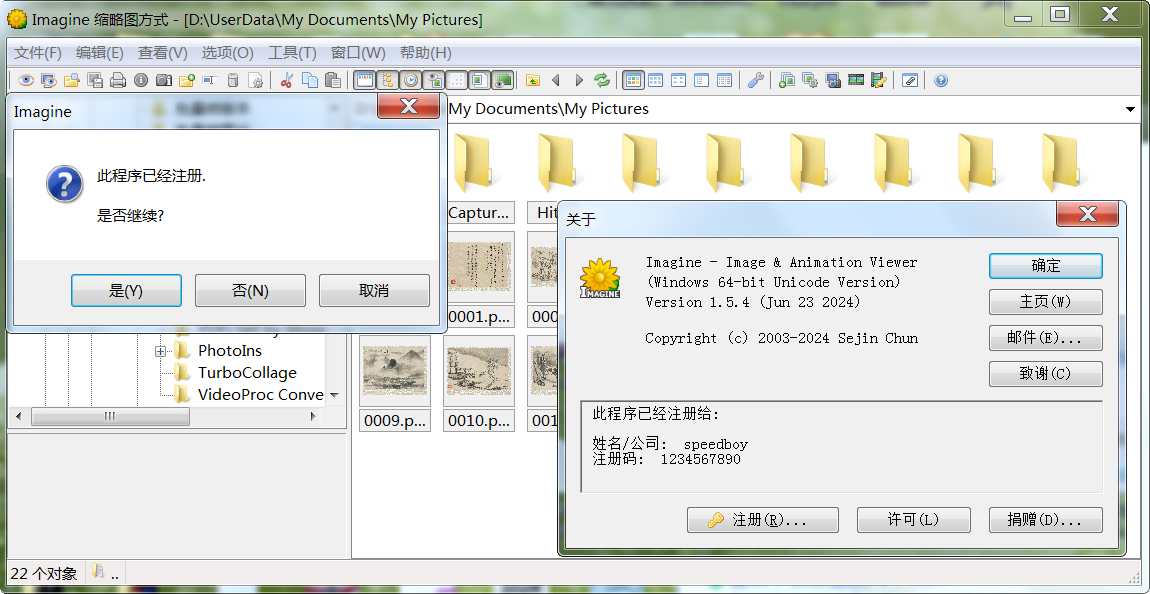Screen dimensions: 1150x594
Task: Toggle the green stacked windows eye button
Action: pos(502,80)
